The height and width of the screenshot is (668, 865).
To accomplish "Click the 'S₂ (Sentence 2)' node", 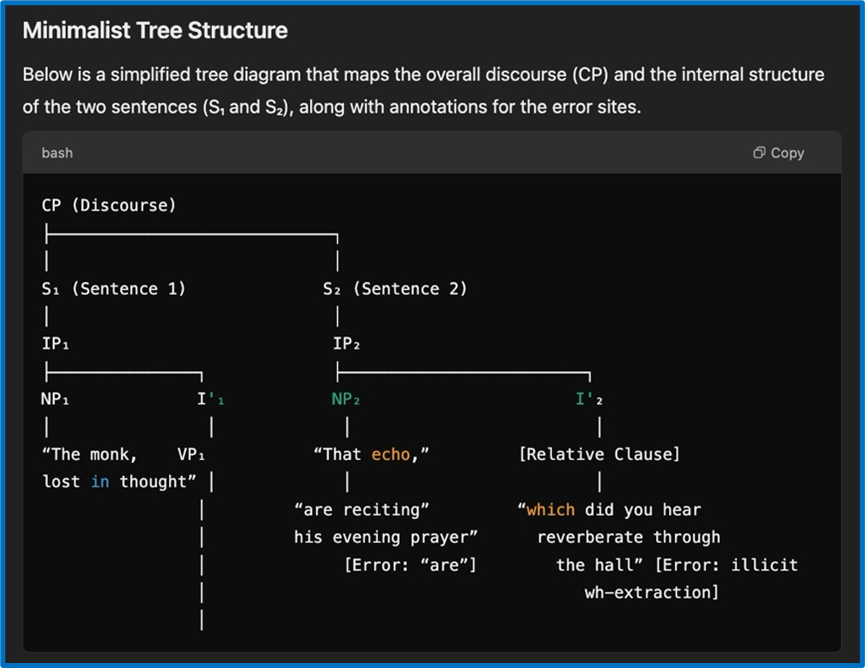I will click(395, 288).
